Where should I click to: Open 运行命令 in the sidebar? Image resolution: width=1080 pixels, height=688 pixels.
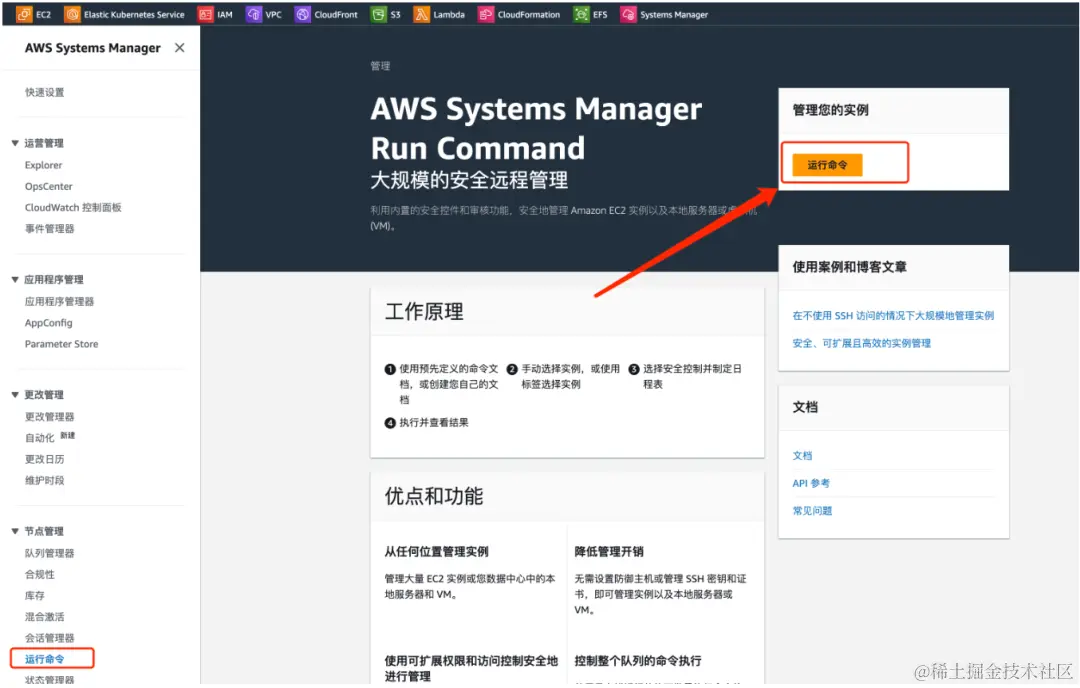coord(45,659)
